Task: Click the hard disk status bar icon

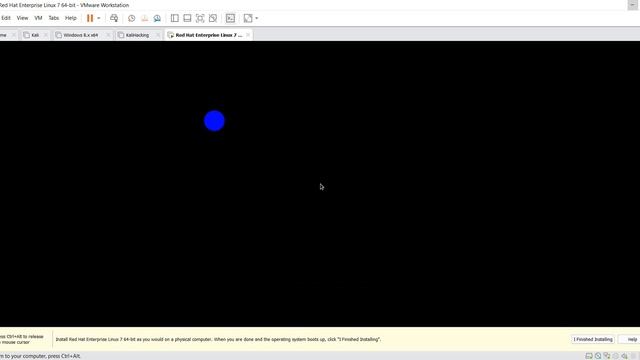Action: click(x=589, y=356)
